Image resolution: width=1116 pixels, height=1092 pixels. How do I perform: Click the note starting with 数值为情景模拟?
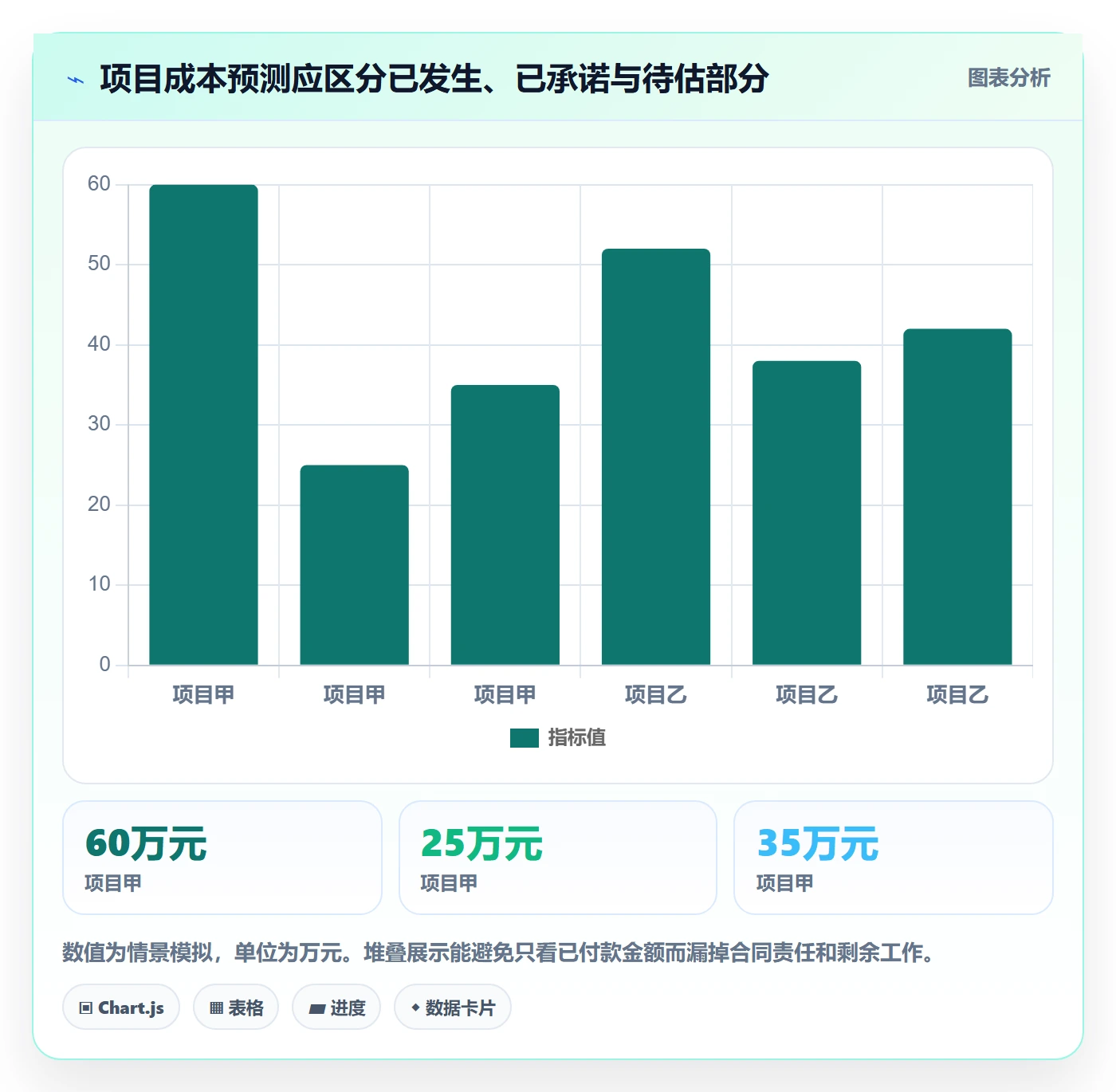501,953
